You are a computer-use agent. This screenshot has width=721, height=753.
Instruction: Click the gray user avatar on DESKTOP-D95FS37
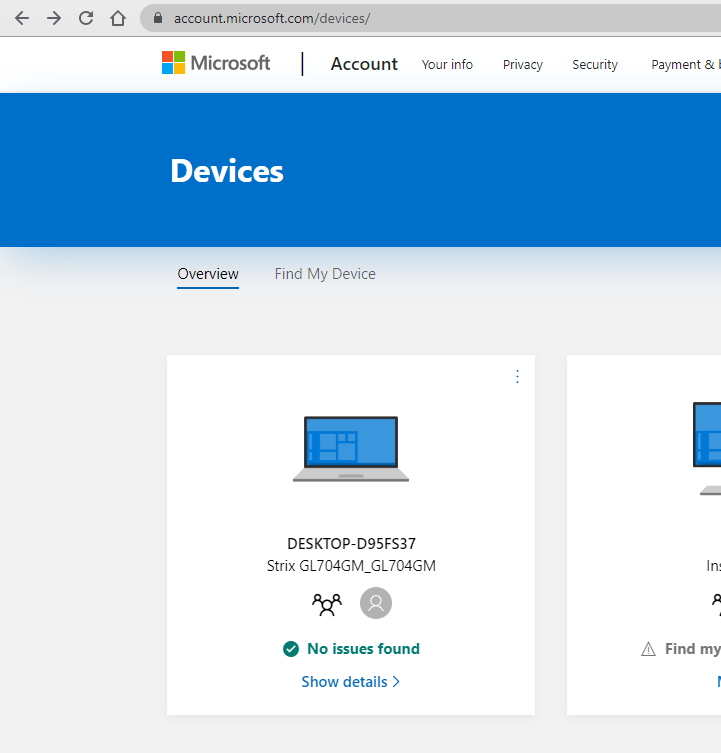point(376,603)
